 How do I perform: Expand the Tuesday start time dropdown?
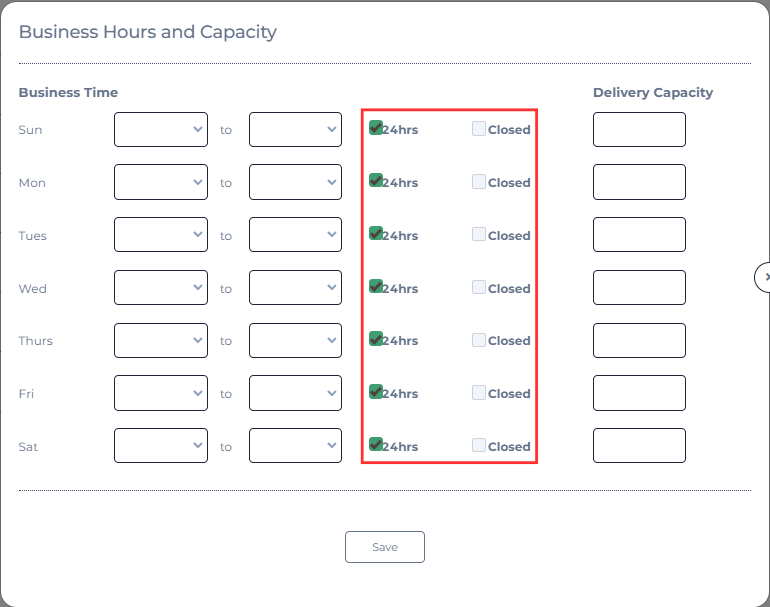(161, 235)
